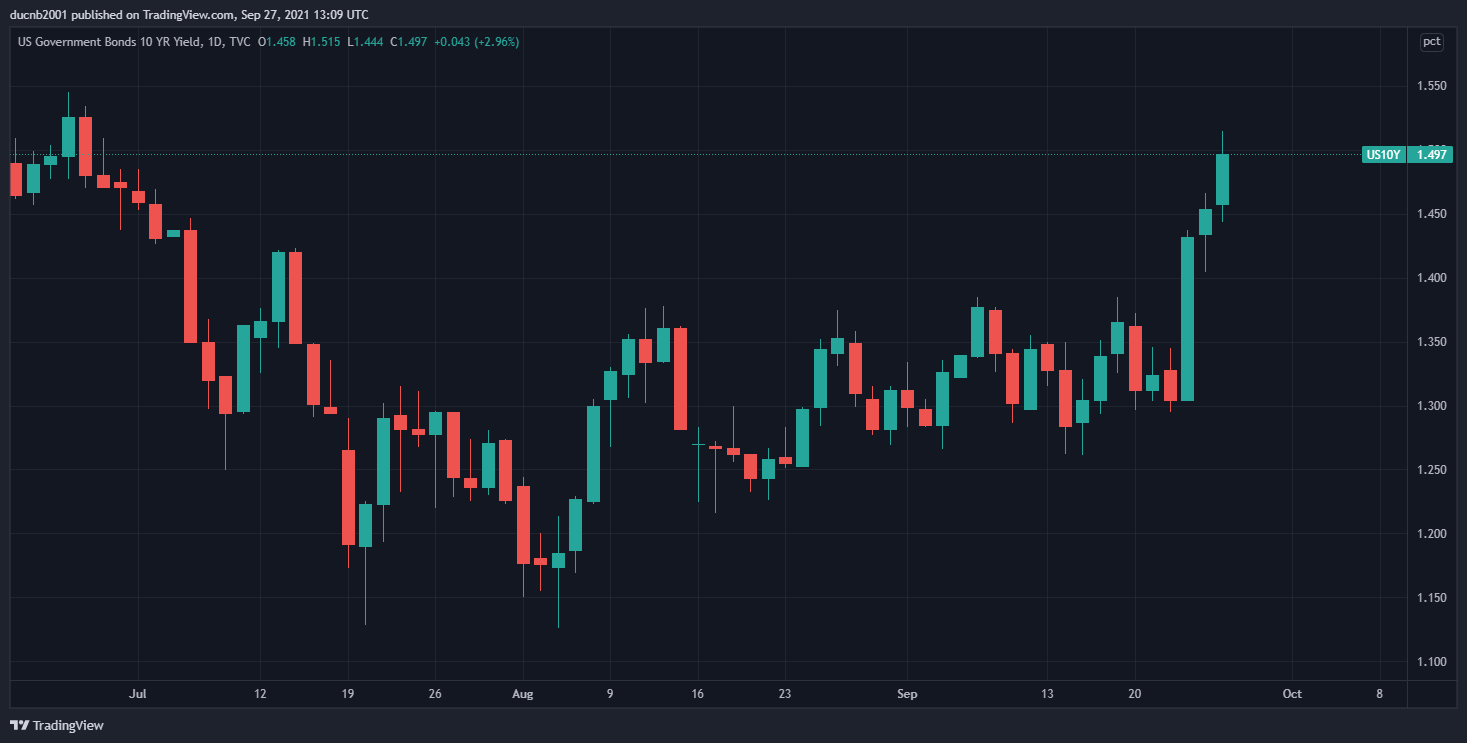
Task: Click the open value O1.458
Action: pyautogui.click(x=277, y=42)
